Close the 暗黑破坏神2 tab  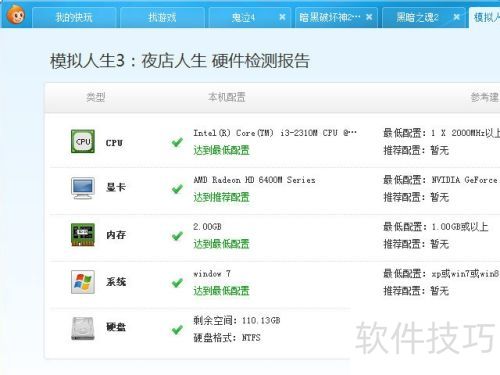click(x=369, y=17)
